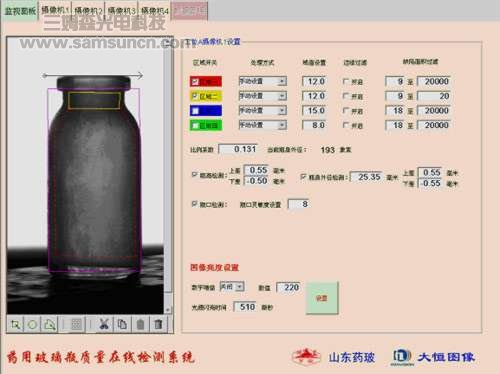
Task: Enable edge filter checkbox in green region row
Action: 346,125
